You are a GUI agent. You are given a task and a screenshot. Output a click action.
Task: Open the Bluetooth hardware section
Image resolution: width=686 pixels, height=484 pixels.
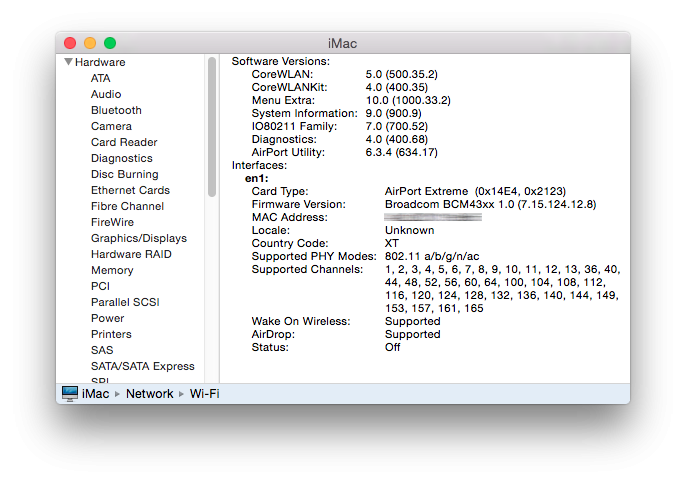pyautogui.click(x=116, y=110)
